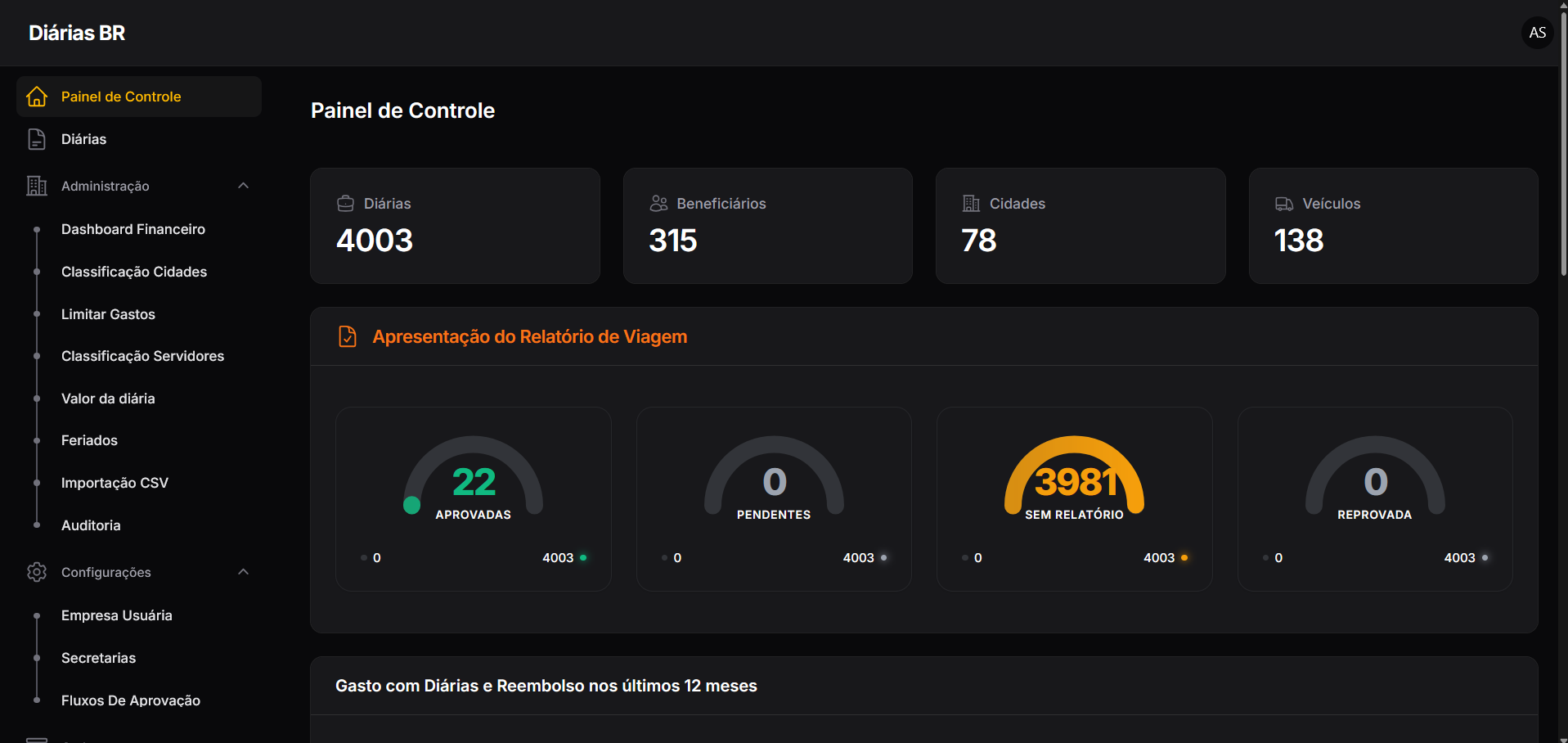Click the REPROVADA label
Screen dimensions: 1568x743
1374,515
